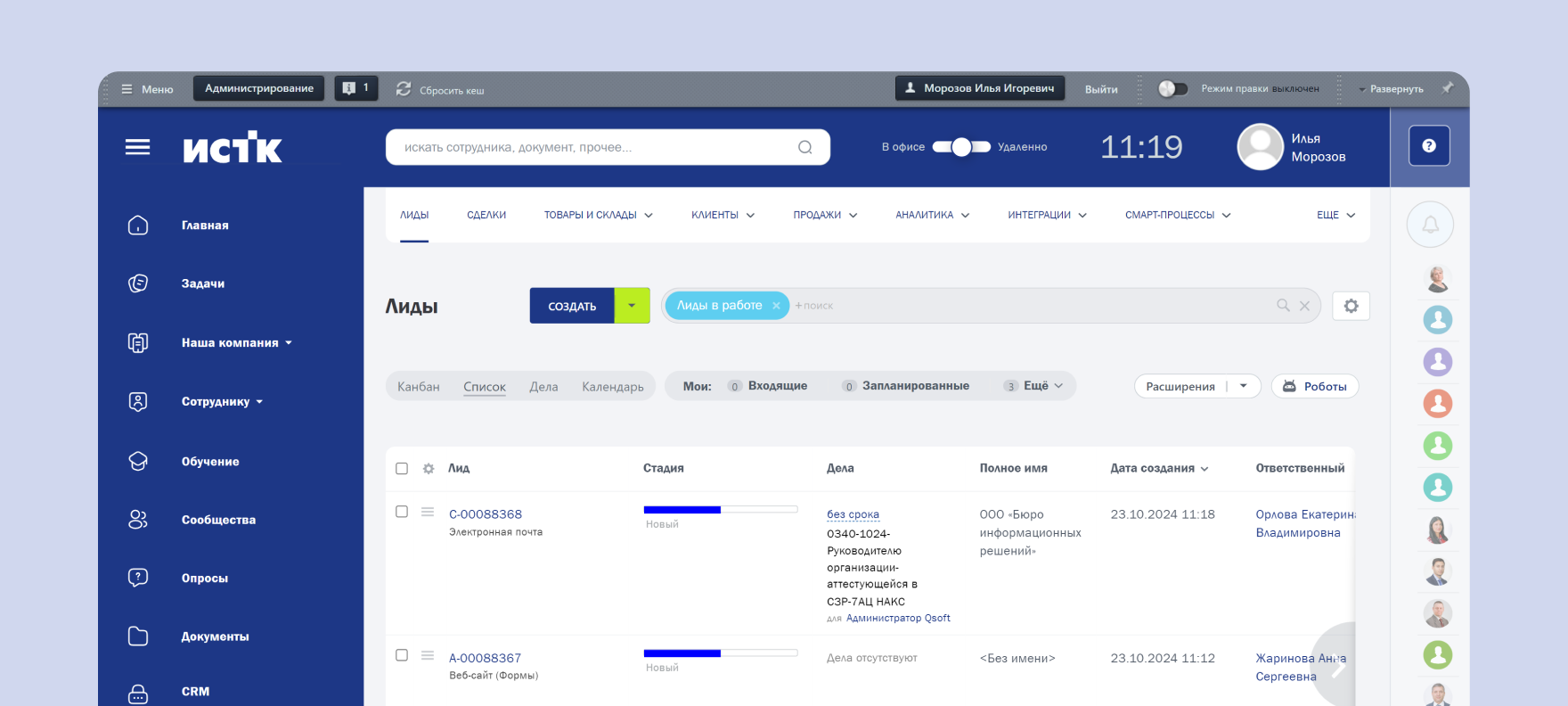Open the Сообщества sidebar icon

click(x=138, y=520)
